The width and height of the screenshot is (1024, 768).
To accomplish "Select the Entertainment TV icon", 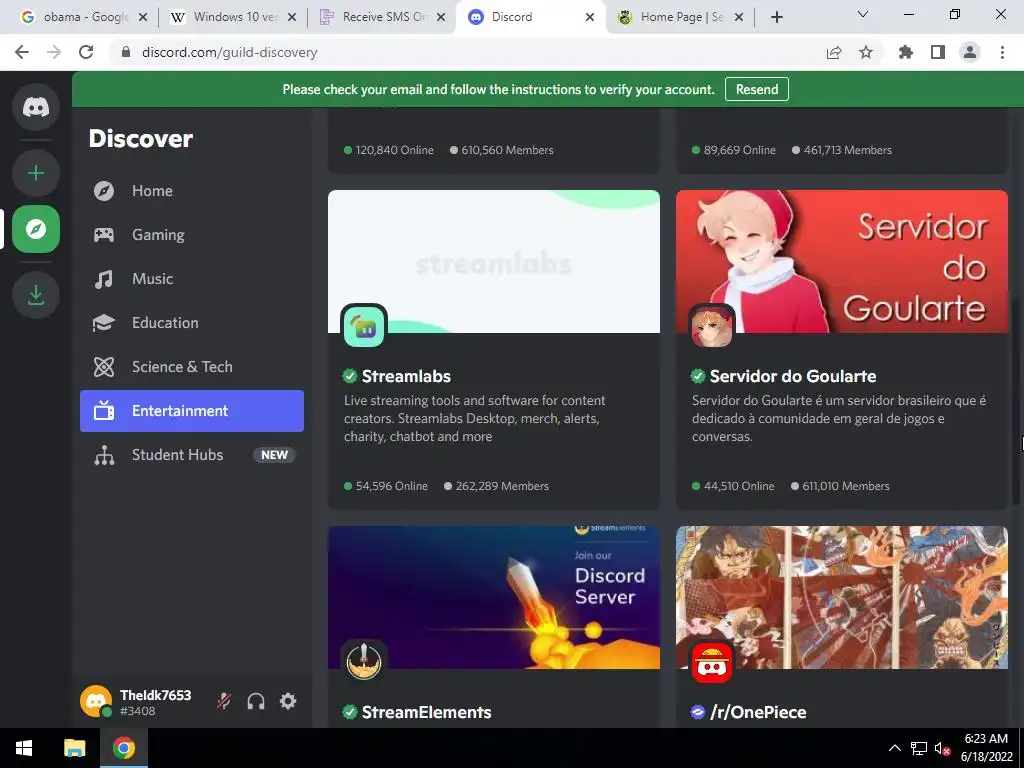I will pyautogui.click(x=104, y=411).
